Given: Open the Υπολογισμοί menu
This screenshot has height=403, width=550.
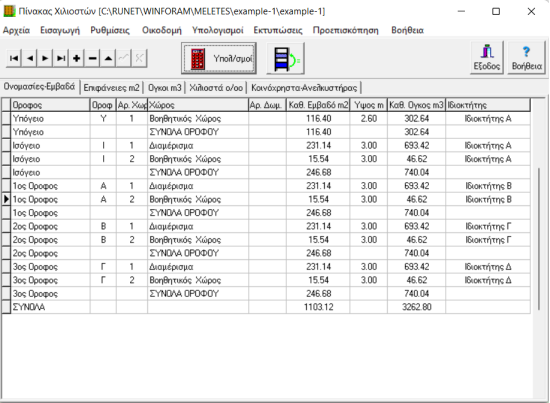Looking at the screenshot, I should [217, 30].
